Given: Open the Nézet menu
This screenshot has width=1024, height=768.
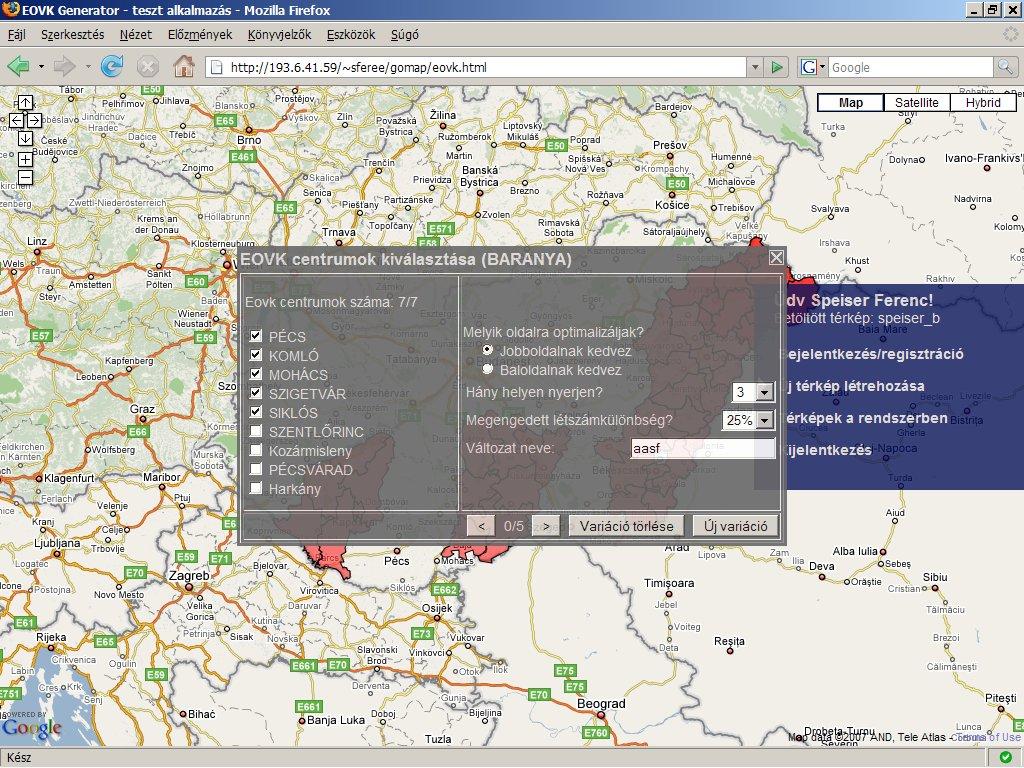Looking at the screenshot, I should tap(135, 35).
